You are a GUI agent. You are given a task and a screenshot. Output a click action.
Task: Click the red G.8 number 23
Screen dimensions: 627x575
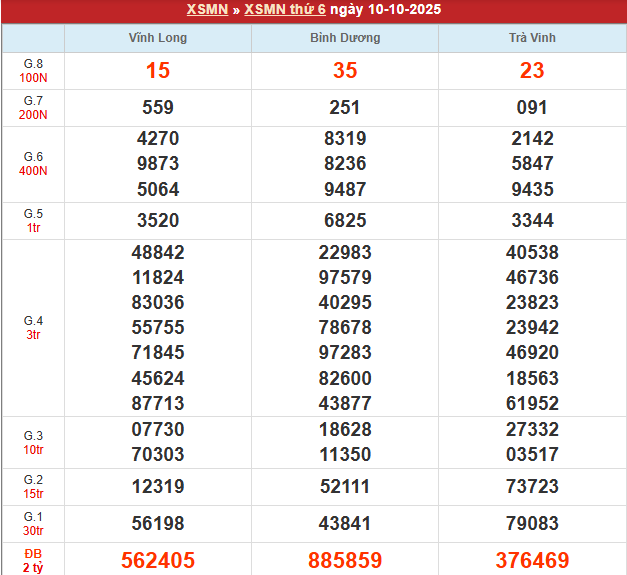[532, 71]
